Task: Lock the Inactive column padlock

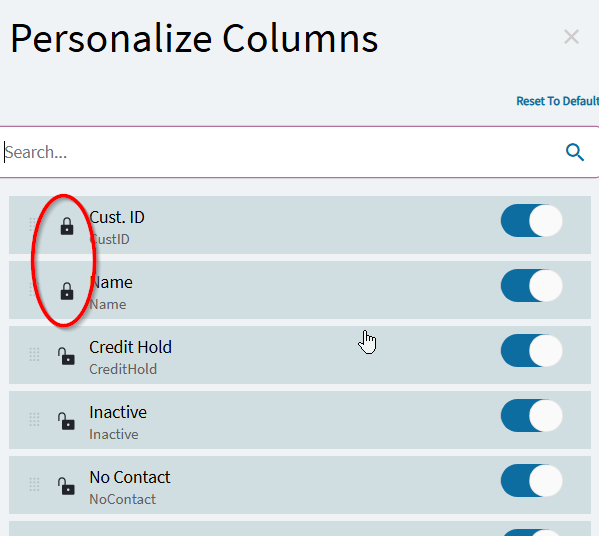Action: pos(66,421)
